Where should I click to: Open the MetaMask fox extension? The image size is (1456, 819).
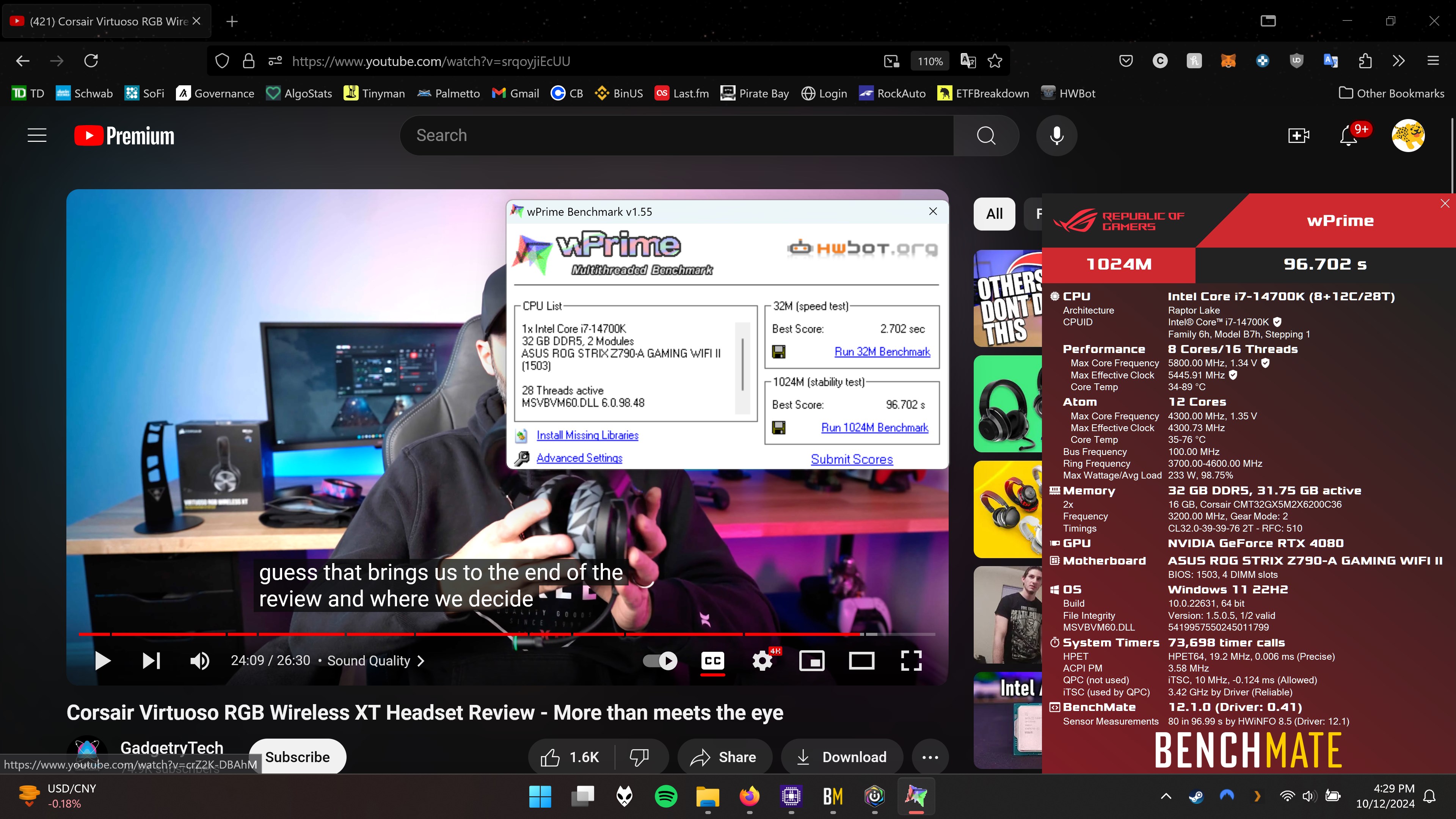[1228, 61]
